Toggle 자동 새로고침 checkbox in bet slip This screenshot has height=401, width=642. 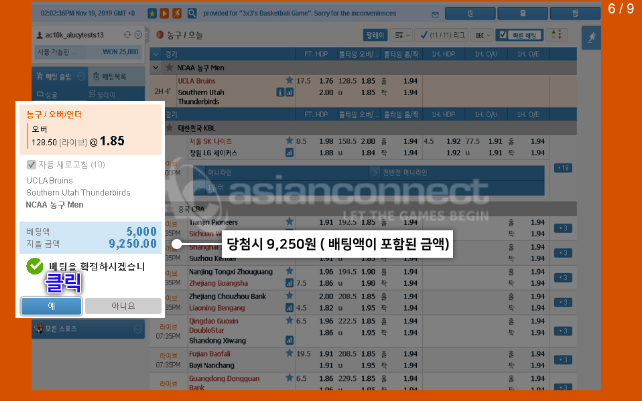[x=31, y=165]
